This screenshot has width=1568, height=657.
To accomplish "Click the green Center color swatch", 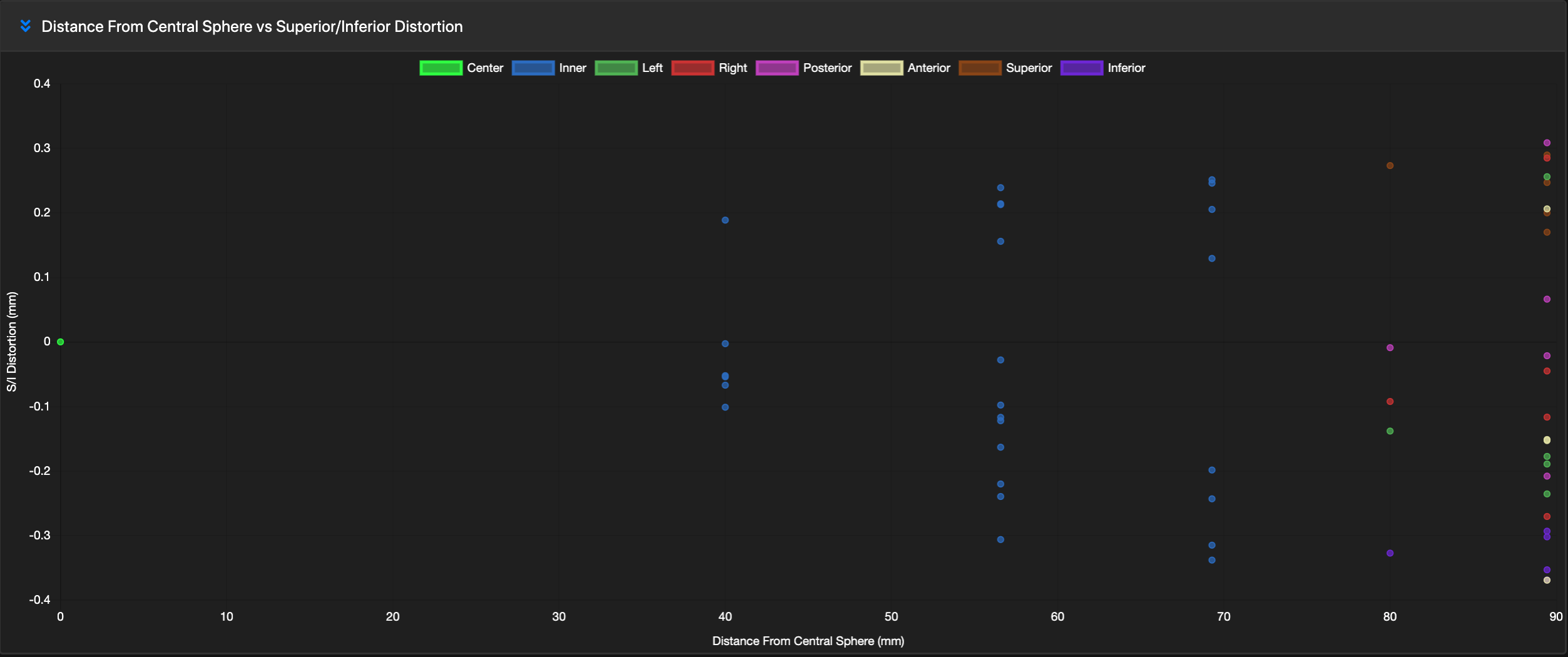I will [440, 68].
